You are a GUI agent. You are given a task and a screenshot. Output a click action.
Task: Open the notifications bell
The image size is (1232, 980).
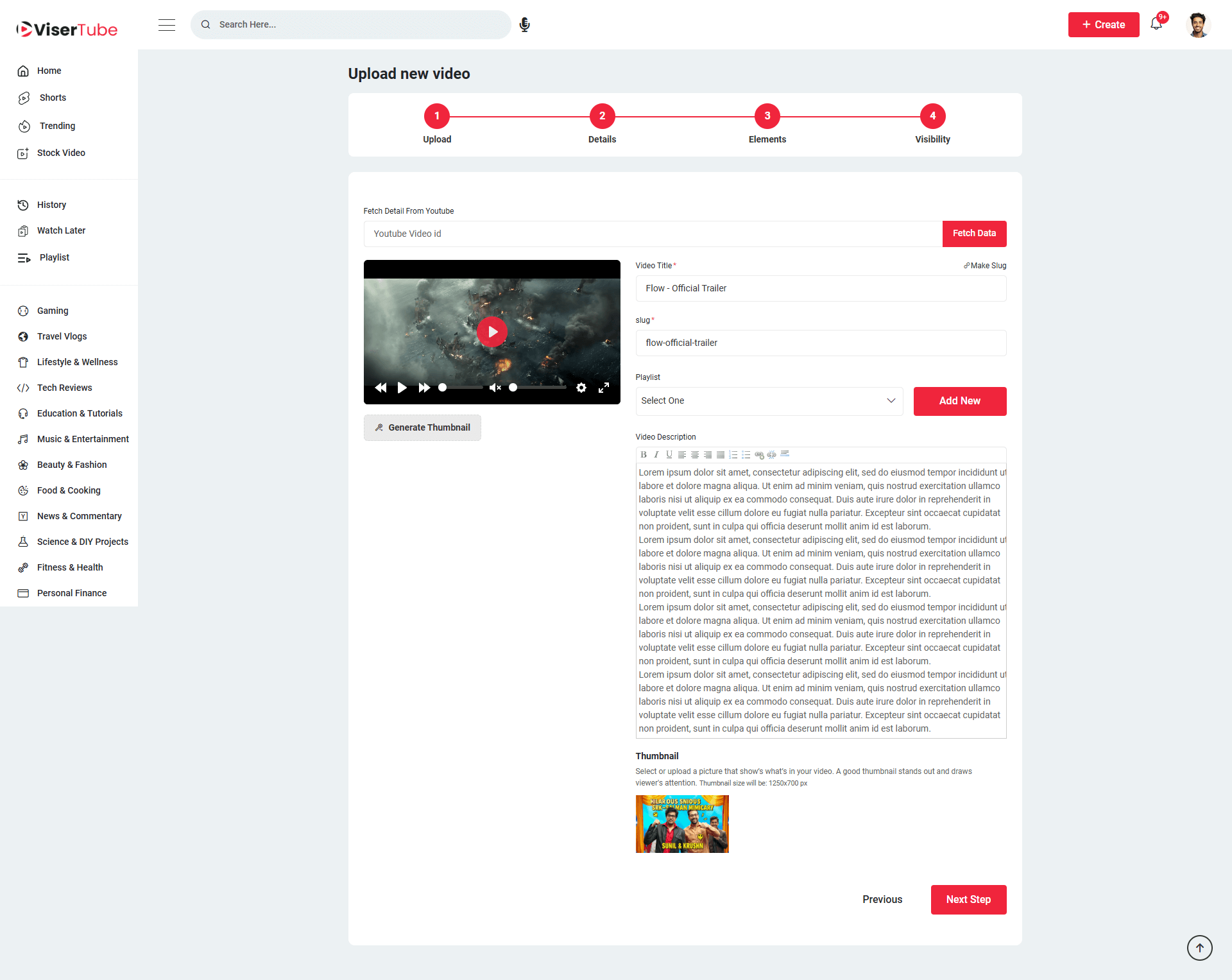pos(1156,24)
